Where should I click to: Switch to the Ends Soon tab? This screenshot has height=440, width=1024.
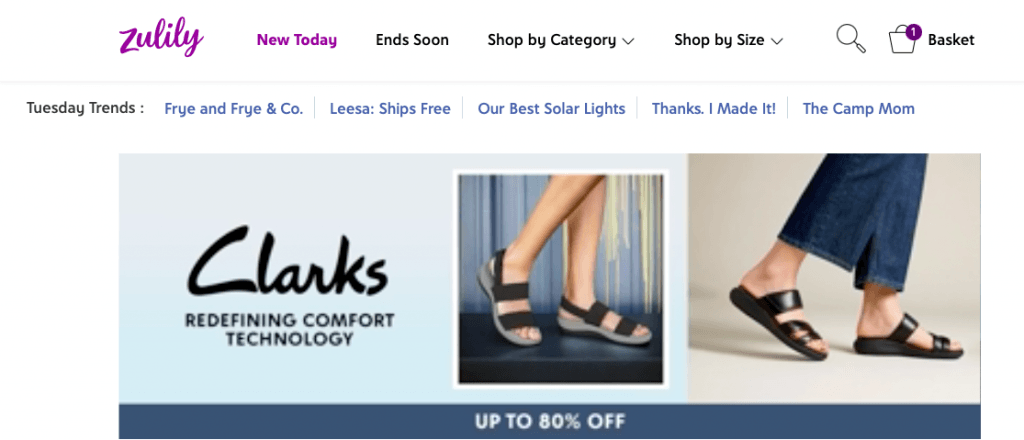point(412,40)
